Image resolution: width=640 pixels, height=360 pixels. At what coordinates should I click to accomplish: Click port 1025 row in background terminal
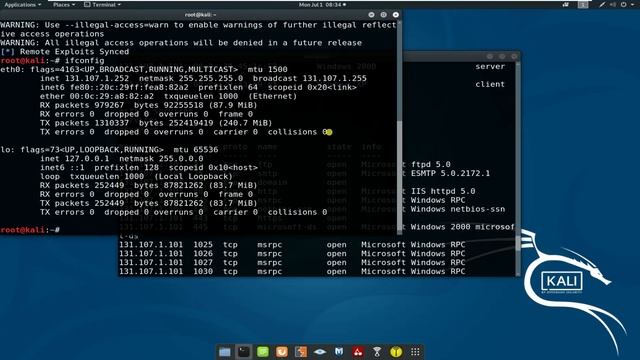coord(292,245)
